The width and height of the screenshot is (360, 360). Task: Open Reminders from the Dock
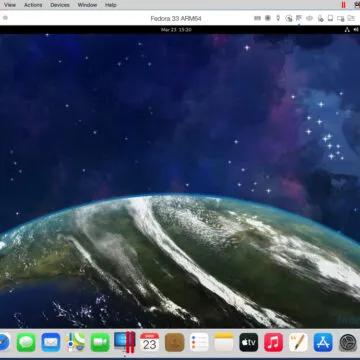(x=199, y=342)
